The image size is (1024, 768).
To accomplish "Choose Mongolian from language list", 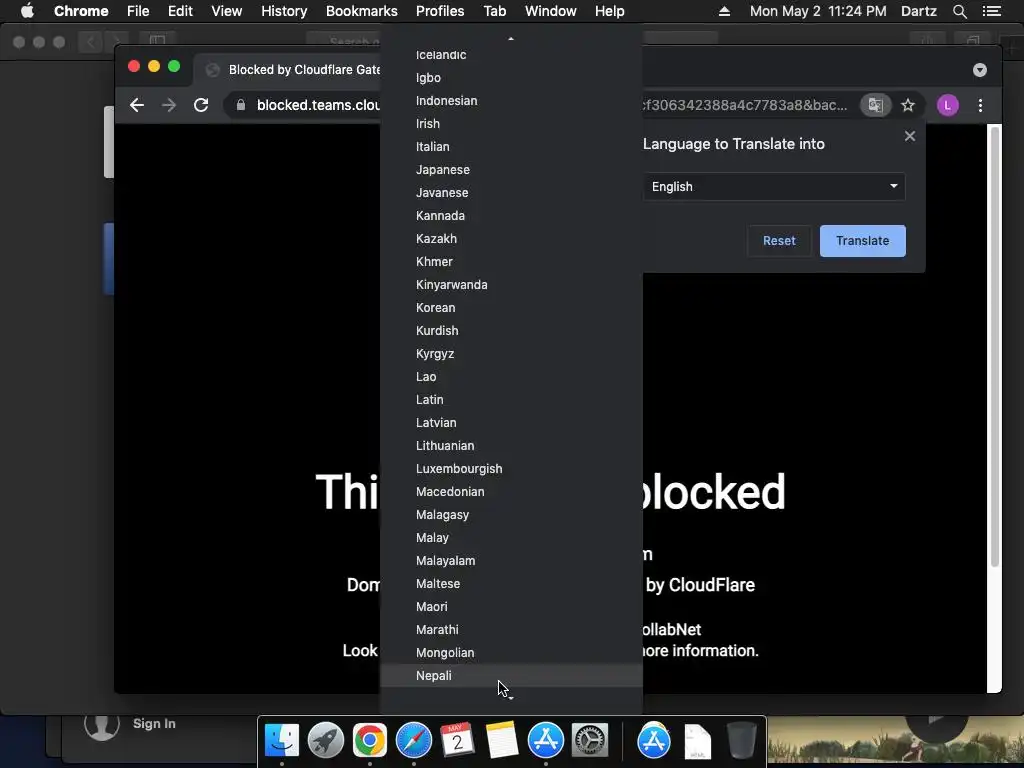I will 511,653.
